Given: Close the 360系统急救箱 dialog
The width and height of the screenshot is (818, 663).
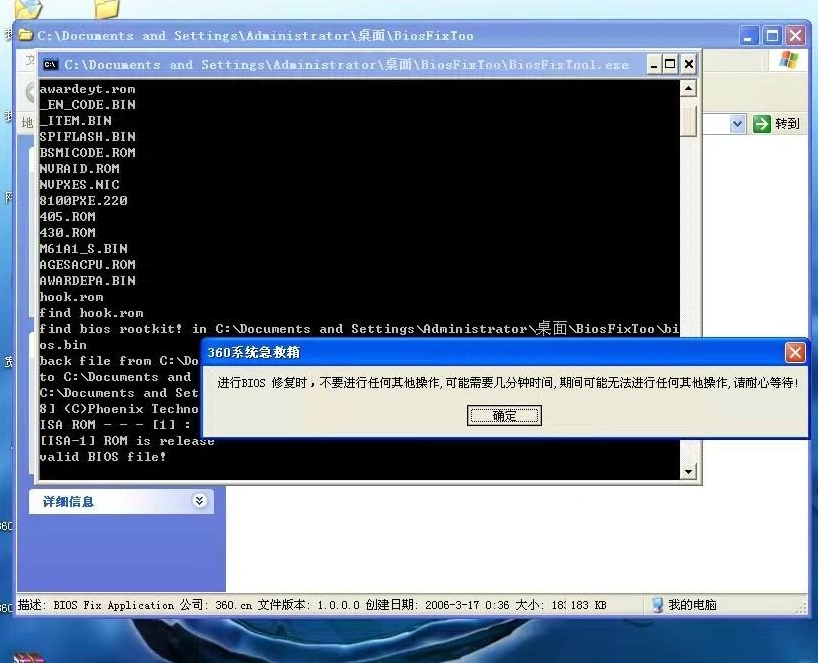Looking at the screenshot, I should pos(795,353).
